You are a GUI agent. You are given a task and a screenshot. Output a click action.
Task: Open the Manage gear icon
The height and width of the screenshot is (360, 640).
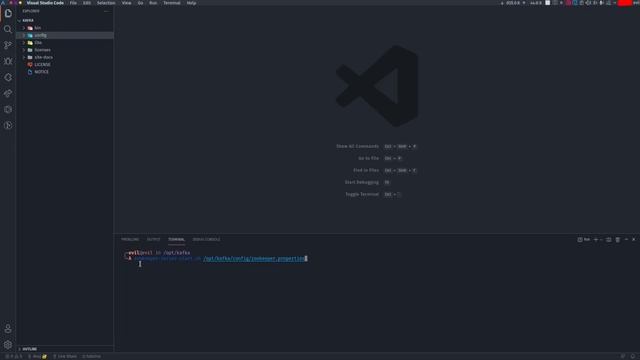[8, 344]
